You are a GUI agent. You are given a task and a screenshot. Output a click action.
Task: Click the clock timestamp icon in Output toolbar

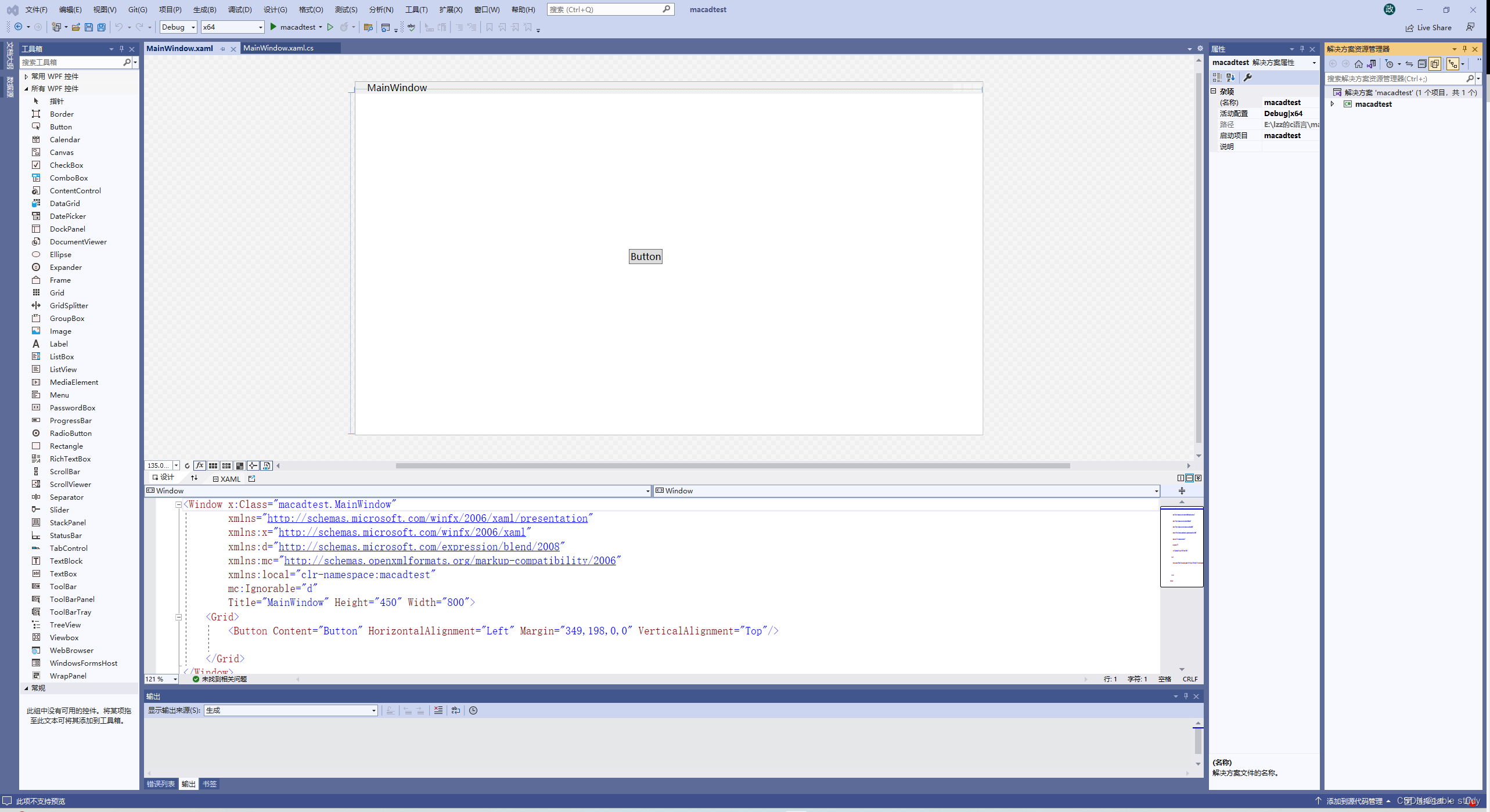coord(473,710)
